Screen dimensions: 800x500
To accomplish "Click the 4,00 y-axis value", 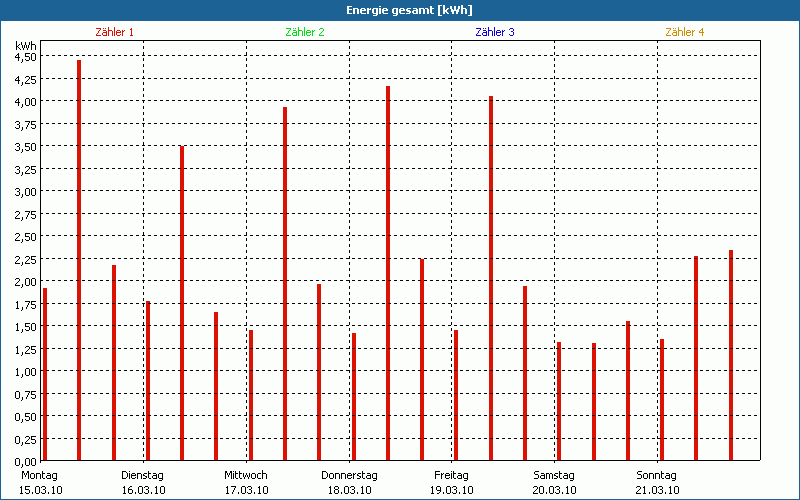I will [26, 102].
